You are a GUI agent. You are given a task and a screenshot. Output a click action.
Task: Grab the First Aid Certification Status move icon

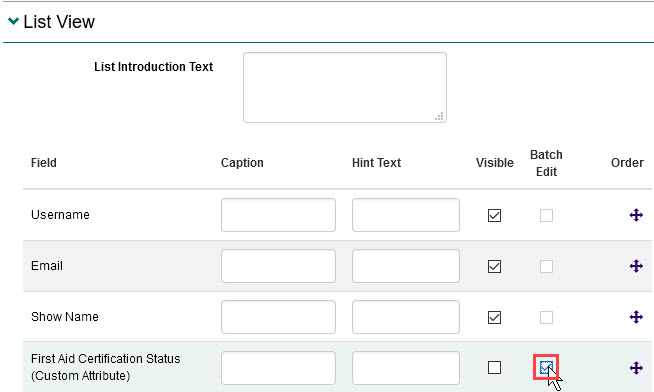click(x=636, y=368)
